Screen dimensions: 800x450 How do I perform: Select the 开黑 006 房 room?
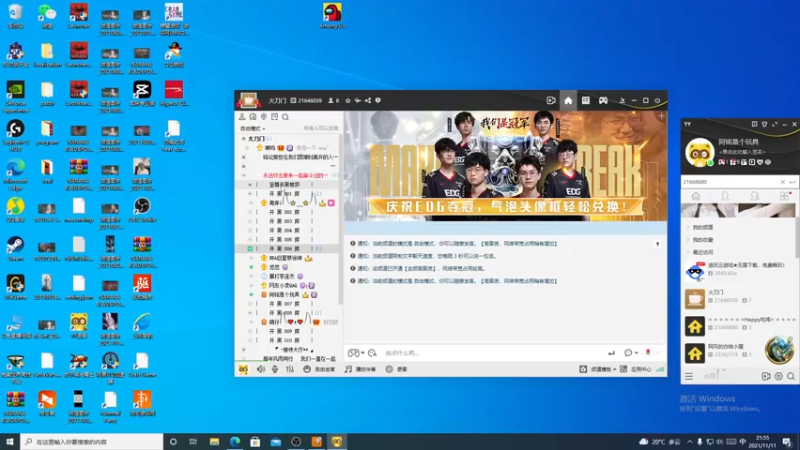coord(285,248)
